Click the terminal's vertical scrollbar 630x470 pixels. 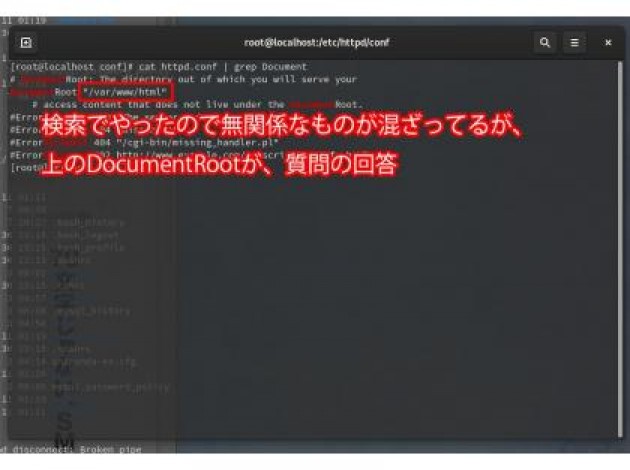[621, 247]
